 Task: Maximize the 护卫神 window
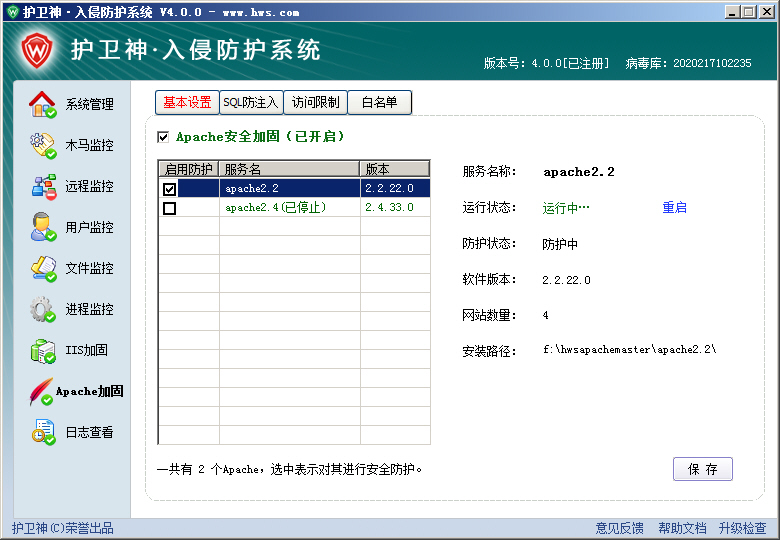coord(749,11)
